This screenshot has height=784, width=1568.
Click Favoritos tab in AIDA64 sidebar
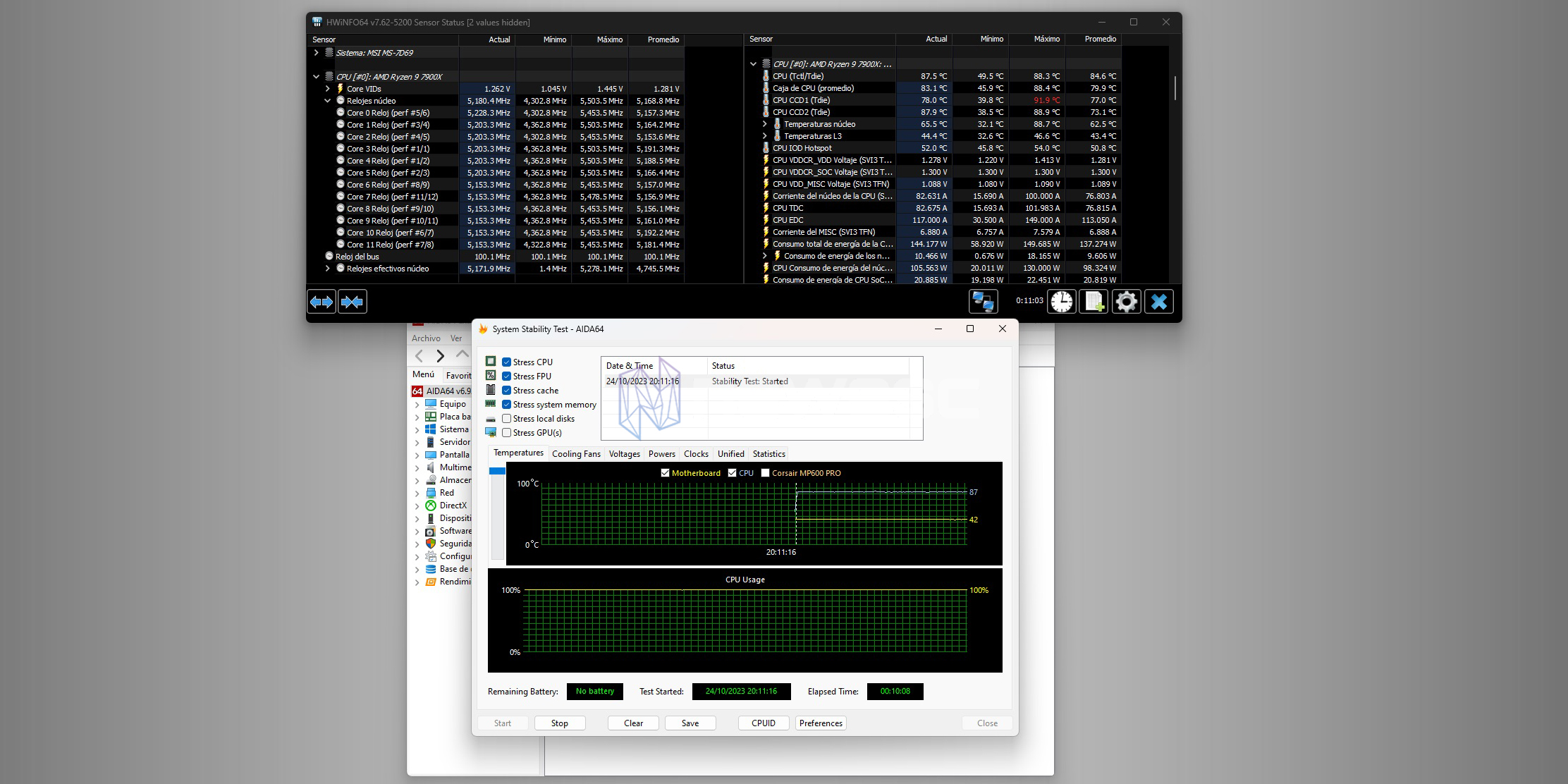click(x=458, y=375)
